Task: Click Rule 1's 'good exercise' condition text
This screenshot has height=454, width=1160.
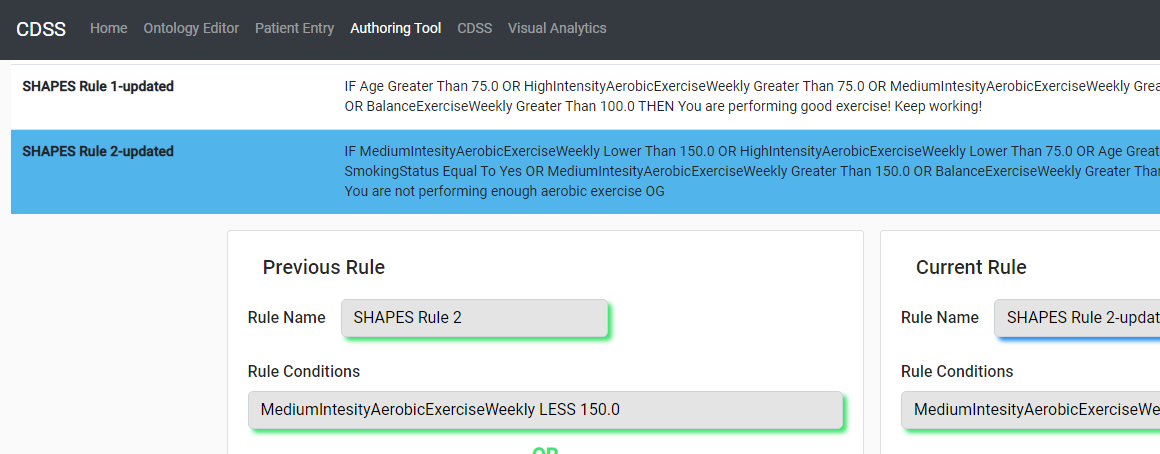Action: coord(752,96)
